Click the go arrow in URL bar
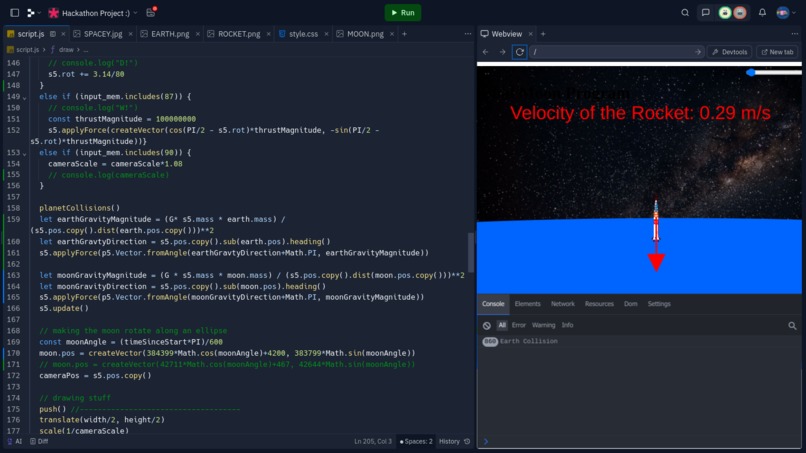 click(698, 52)
